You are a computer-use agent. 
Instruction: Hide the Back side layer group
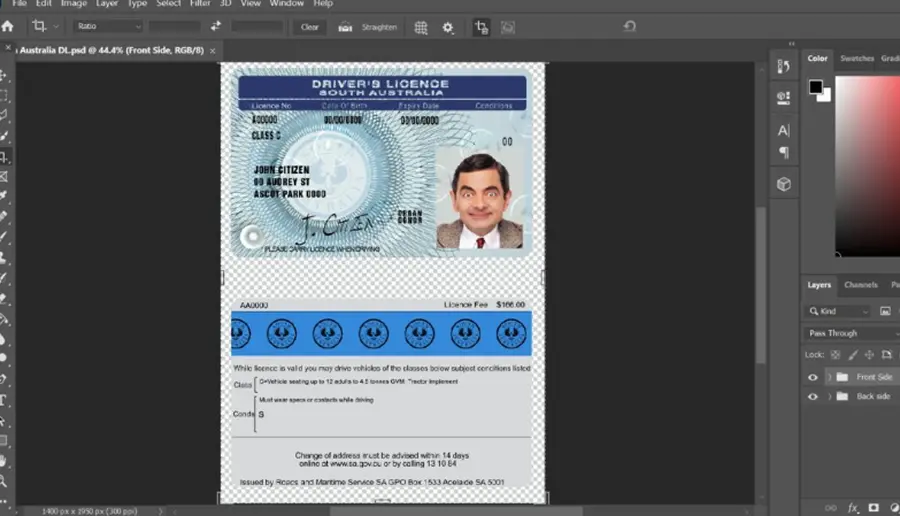813,397
